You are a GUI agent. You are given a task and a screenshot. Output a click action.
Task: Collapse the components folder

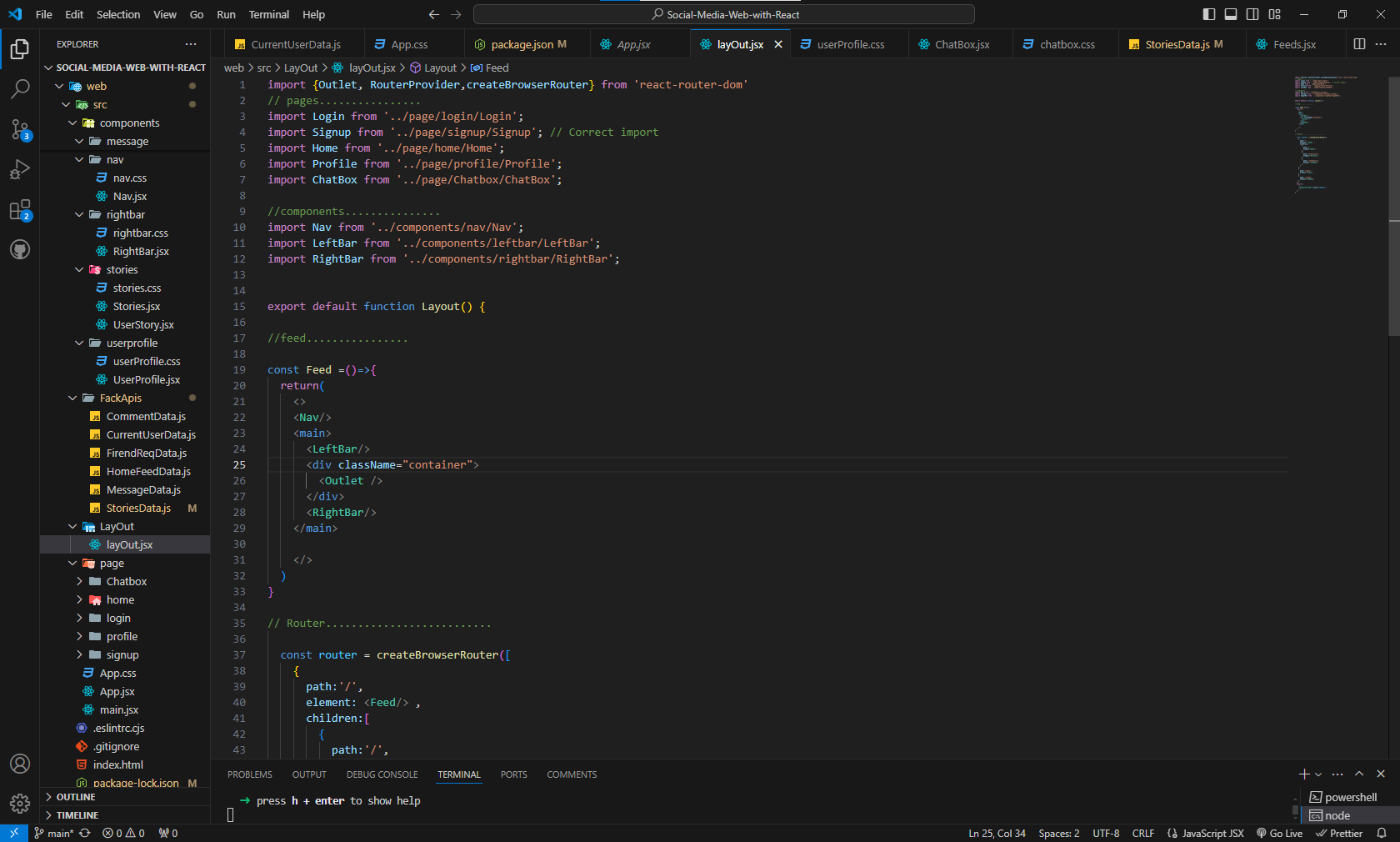(x=72, y=123)
